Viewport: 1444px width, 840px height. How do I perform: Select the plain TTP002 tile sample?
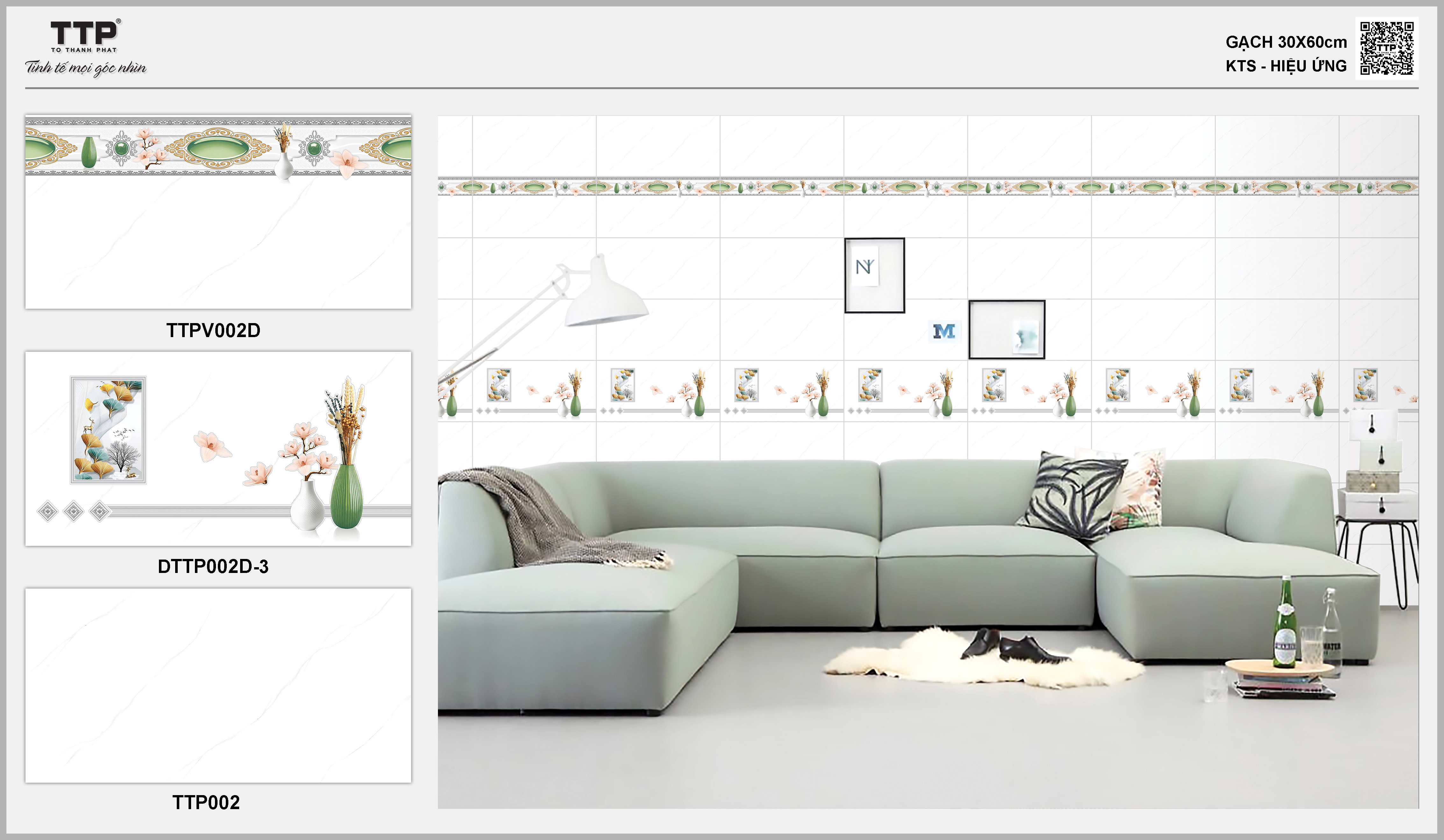pos(218,685)
